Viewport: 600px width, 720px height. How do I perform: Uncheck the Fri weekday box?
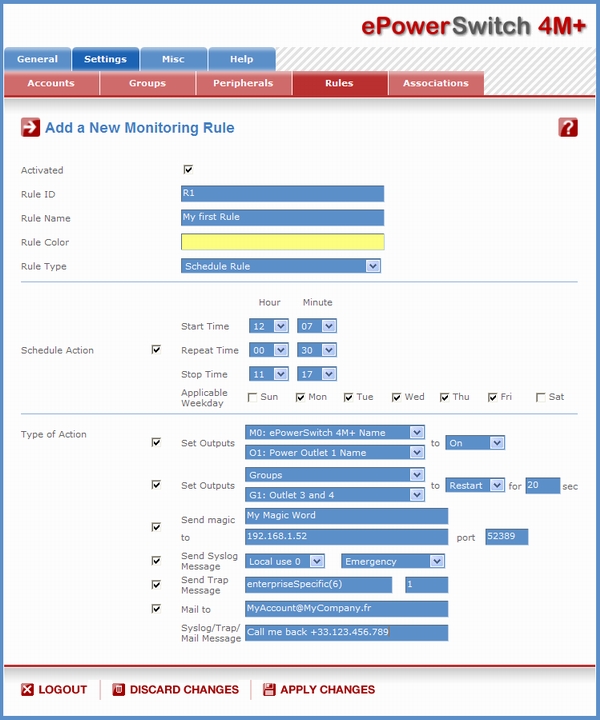coord(493,397)
